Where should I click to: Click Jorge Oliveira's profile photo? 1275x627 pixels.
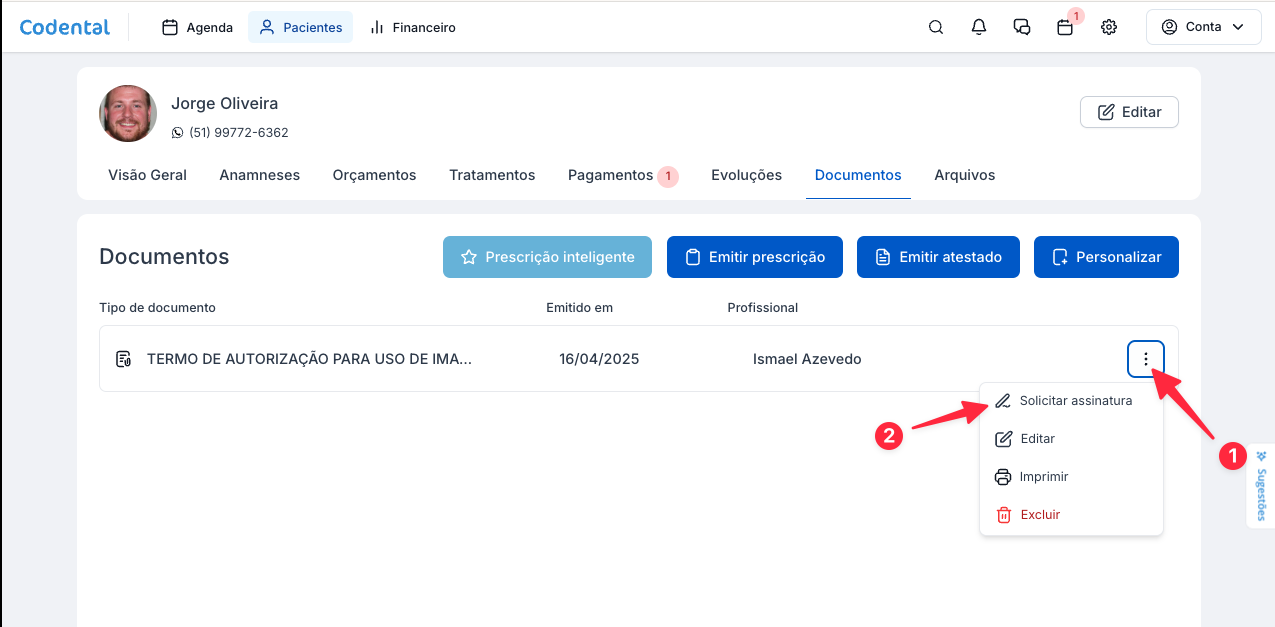click(x=128, y=114)
